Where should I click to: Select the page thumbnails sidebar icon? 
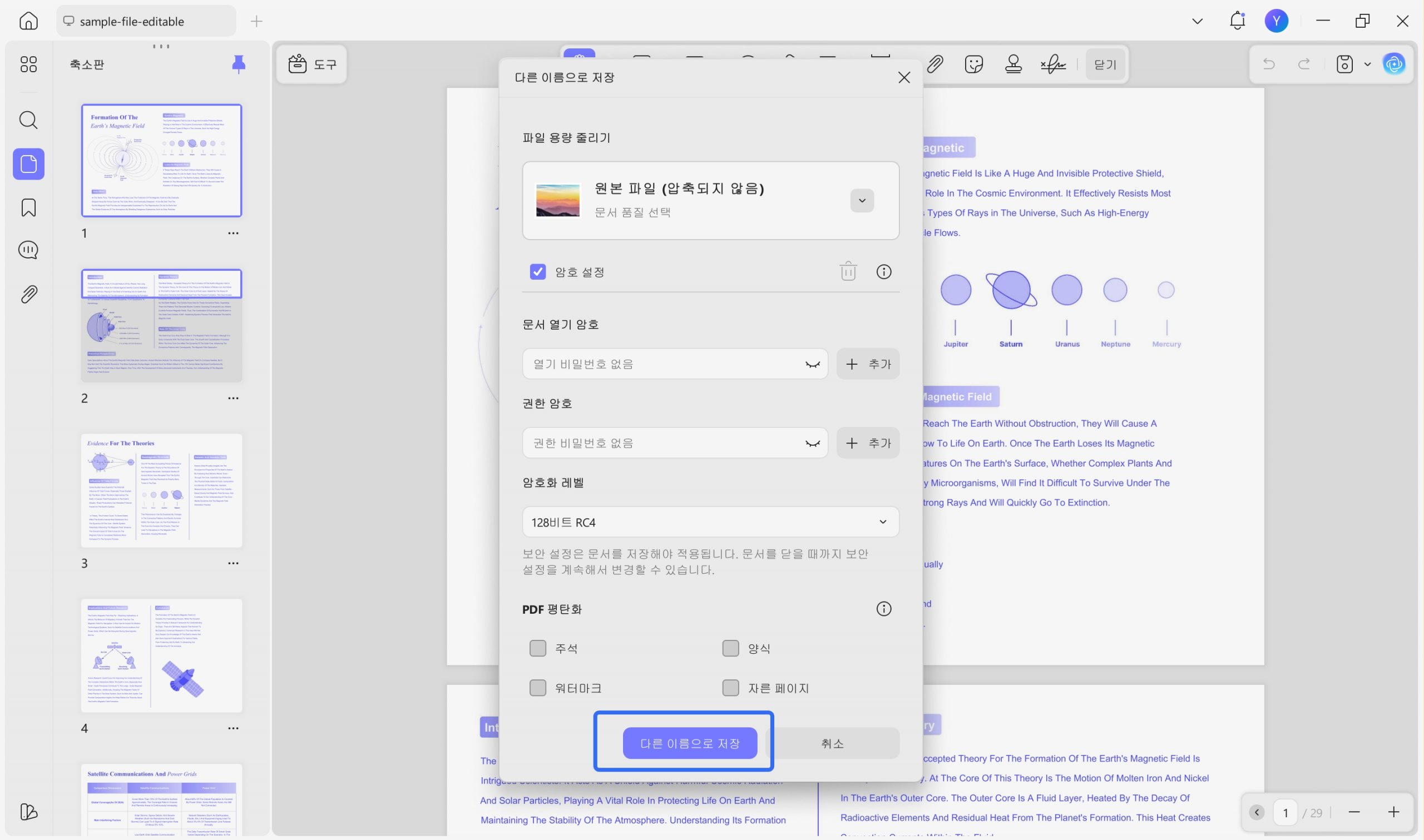28,164
